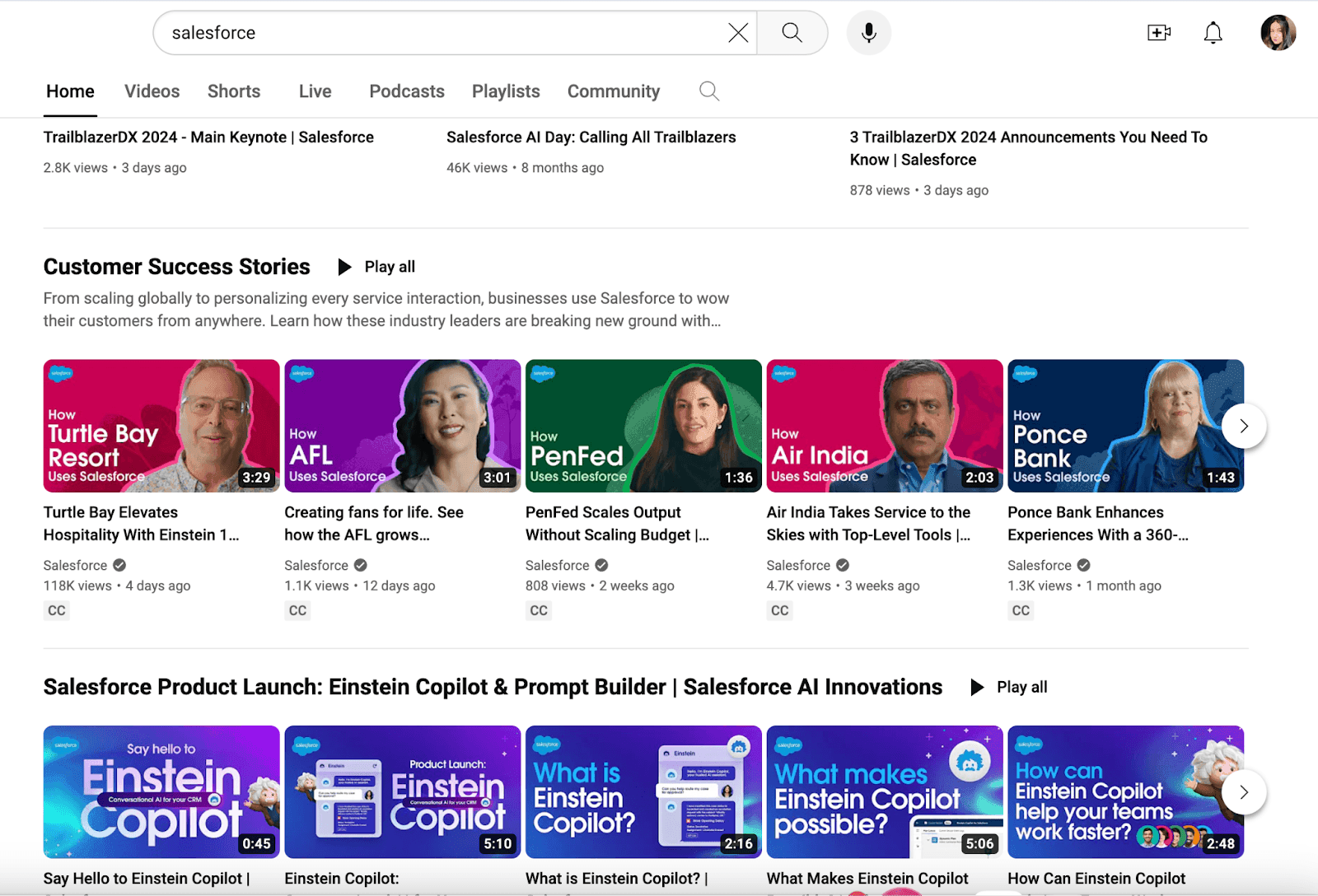
Task: Advance the Einstein Copilot carousel with right chevron
Action: click(x=1243, y=791)
